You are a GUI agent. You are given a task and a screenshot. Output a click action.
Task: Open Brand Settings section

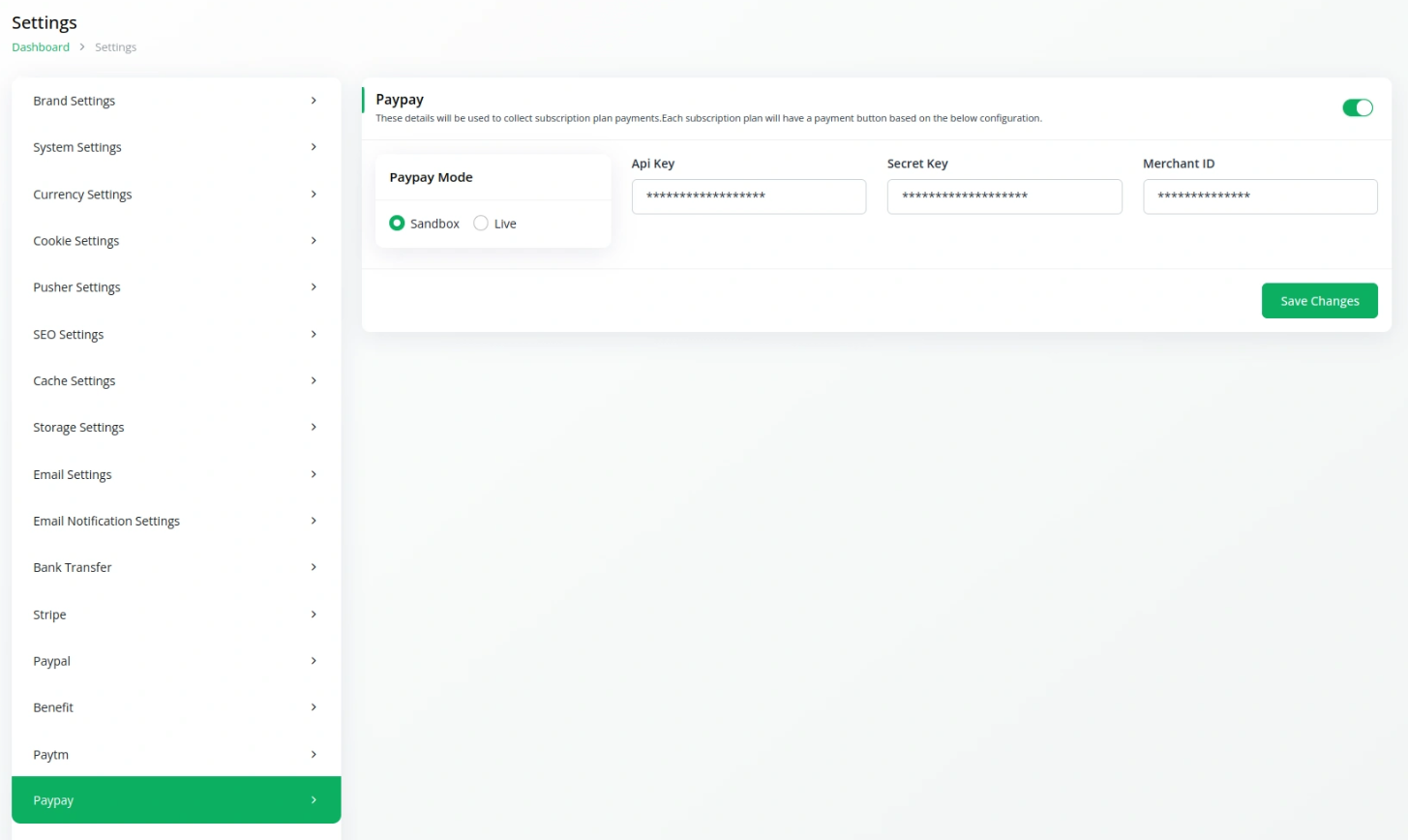[176, 101]
